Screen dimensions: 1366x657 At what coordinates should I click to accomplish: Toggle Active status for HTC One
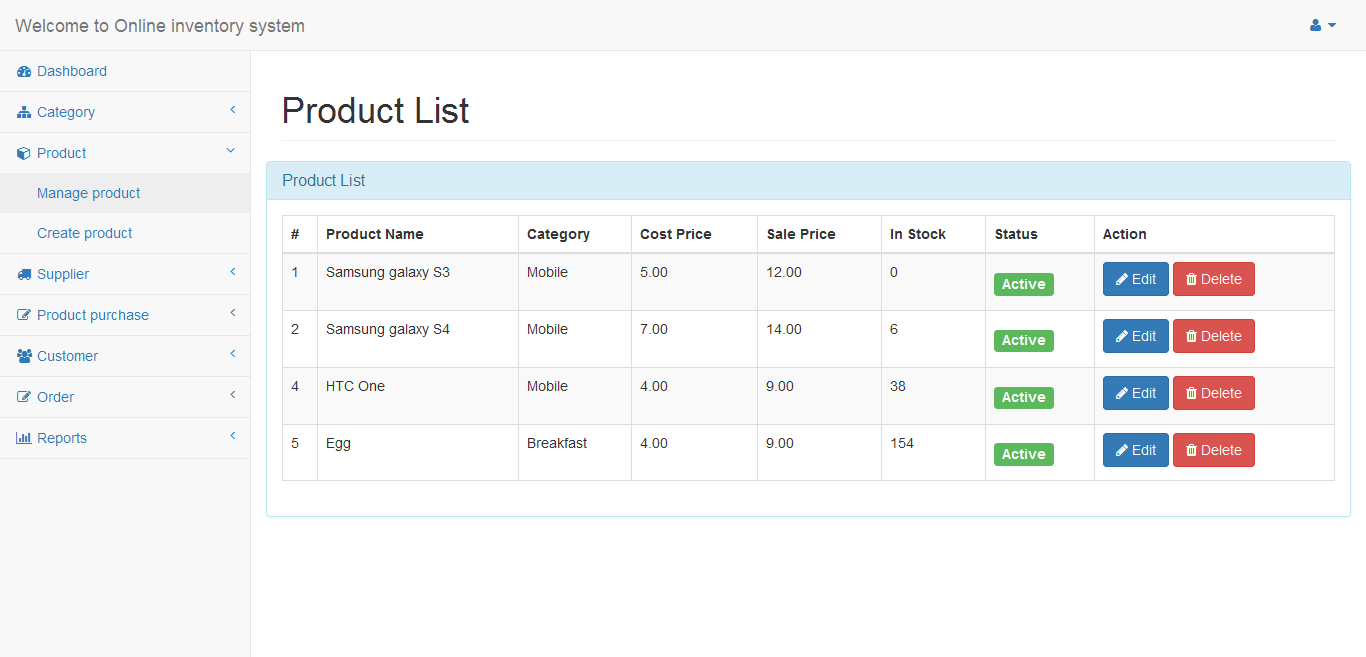[1023, 397]
